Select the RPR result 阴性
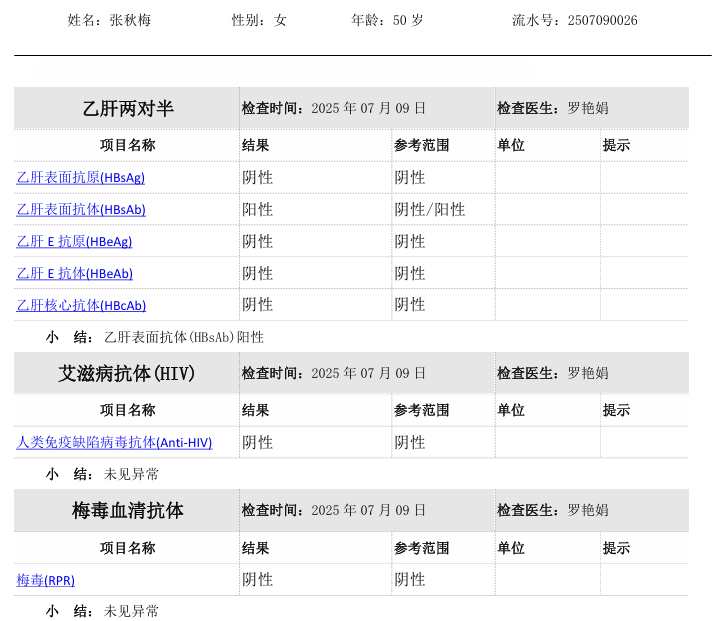This screenshot has width=725, height=621. (257, 580)
